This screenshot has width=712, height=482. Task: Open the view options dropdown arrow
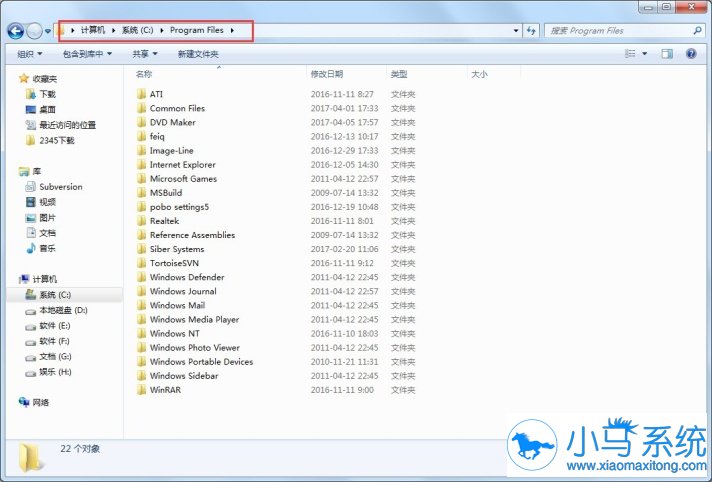pyautogui.click(x=644, y=54)
